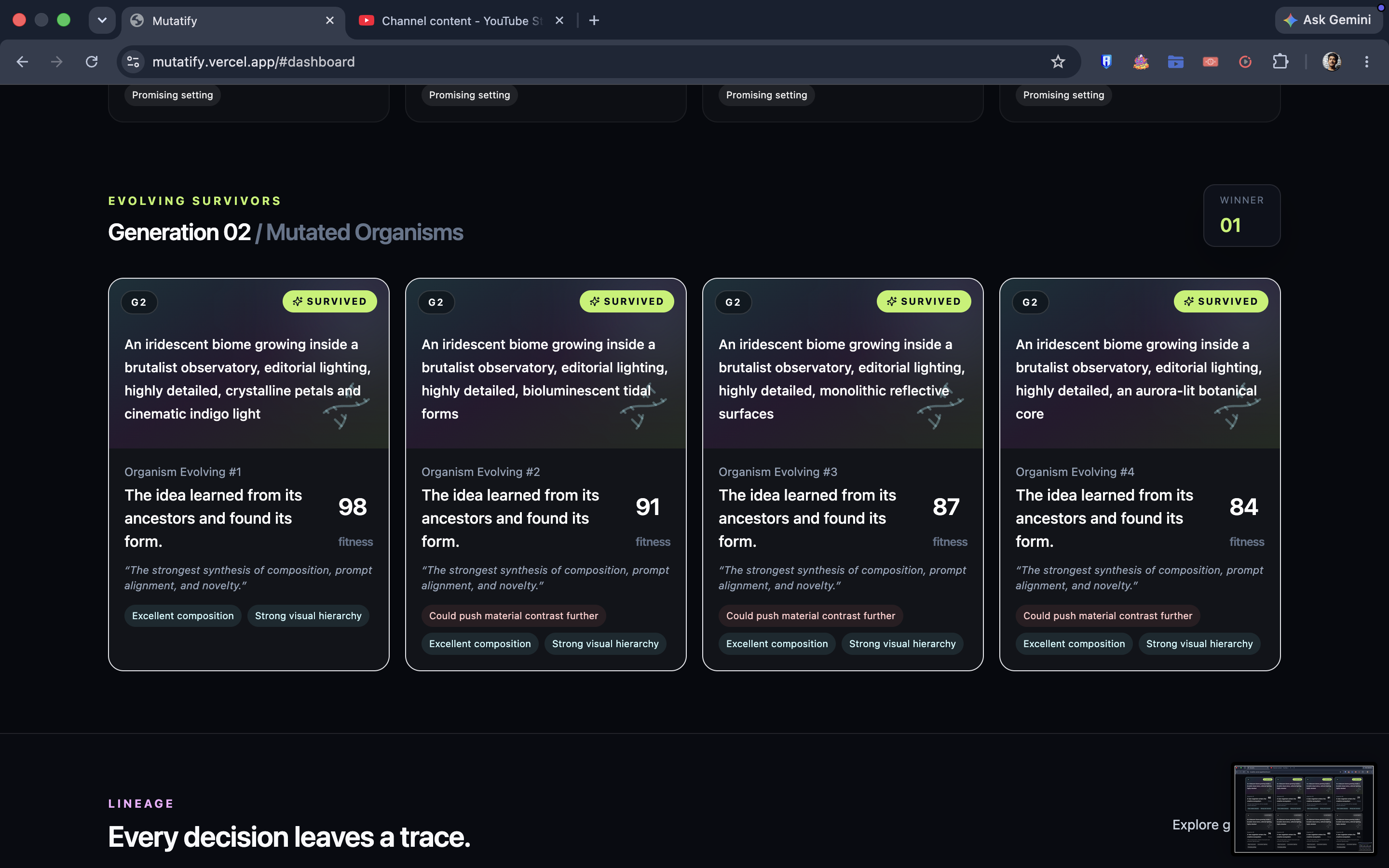The image size is (1389, 868).
Task: Open the red camera extension icon
Action: tap(1211, 62)
